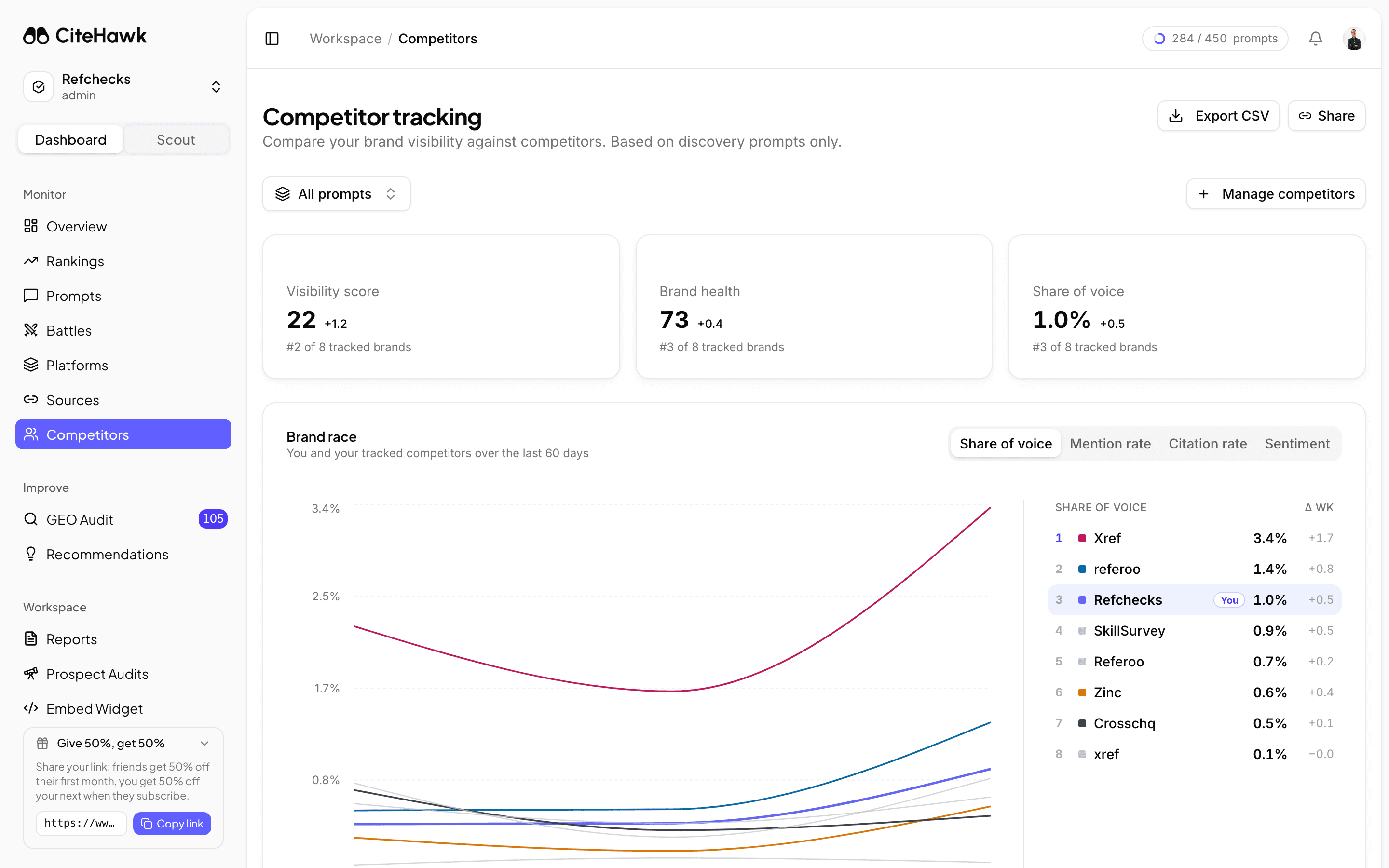
Task: Click the GEO Audit magnifier icon
Action: 31,519
